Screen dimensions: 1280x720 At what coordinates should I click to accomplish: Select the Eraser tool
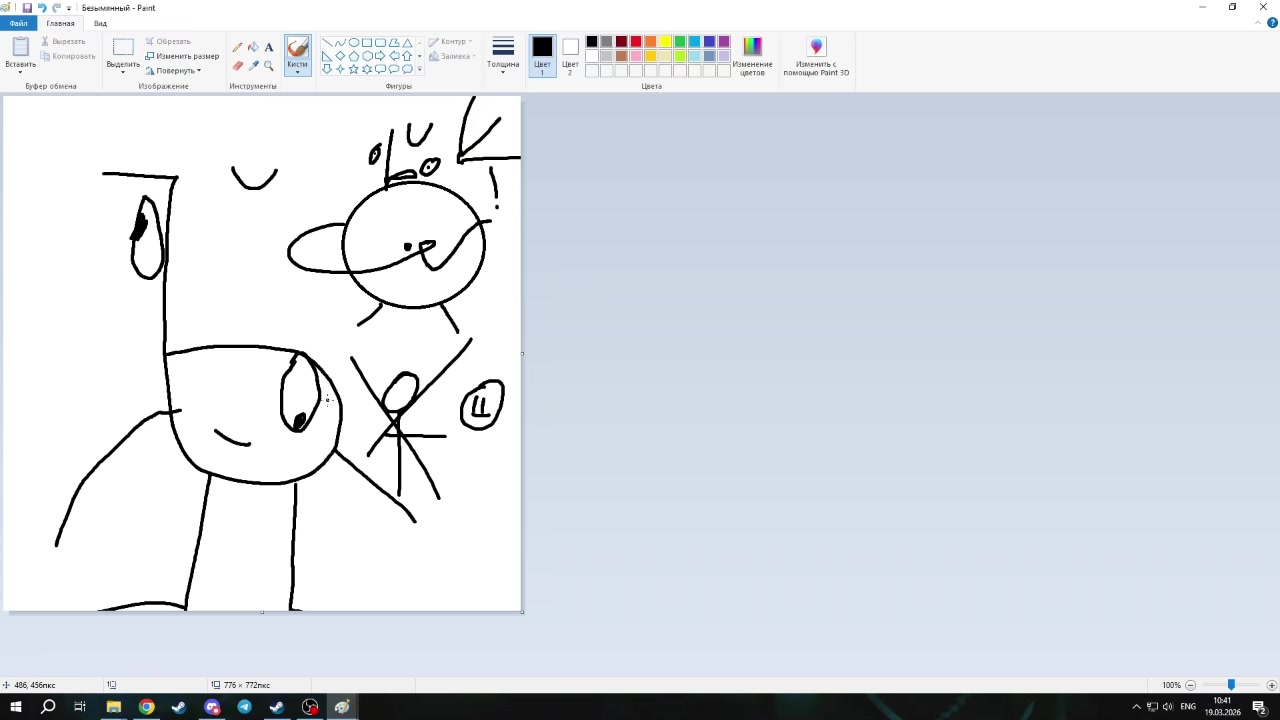(238, 66)
